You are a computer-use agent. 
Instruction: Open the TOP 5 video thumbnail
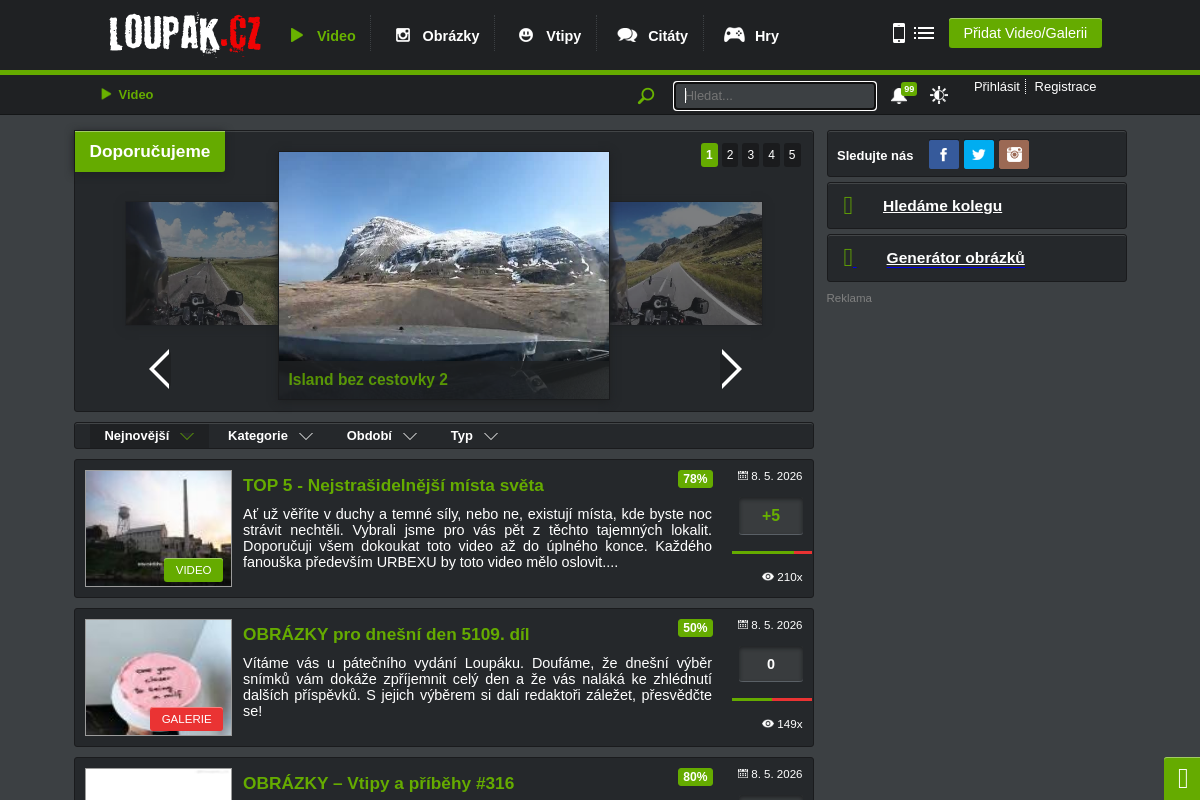[x=158, y=528]
